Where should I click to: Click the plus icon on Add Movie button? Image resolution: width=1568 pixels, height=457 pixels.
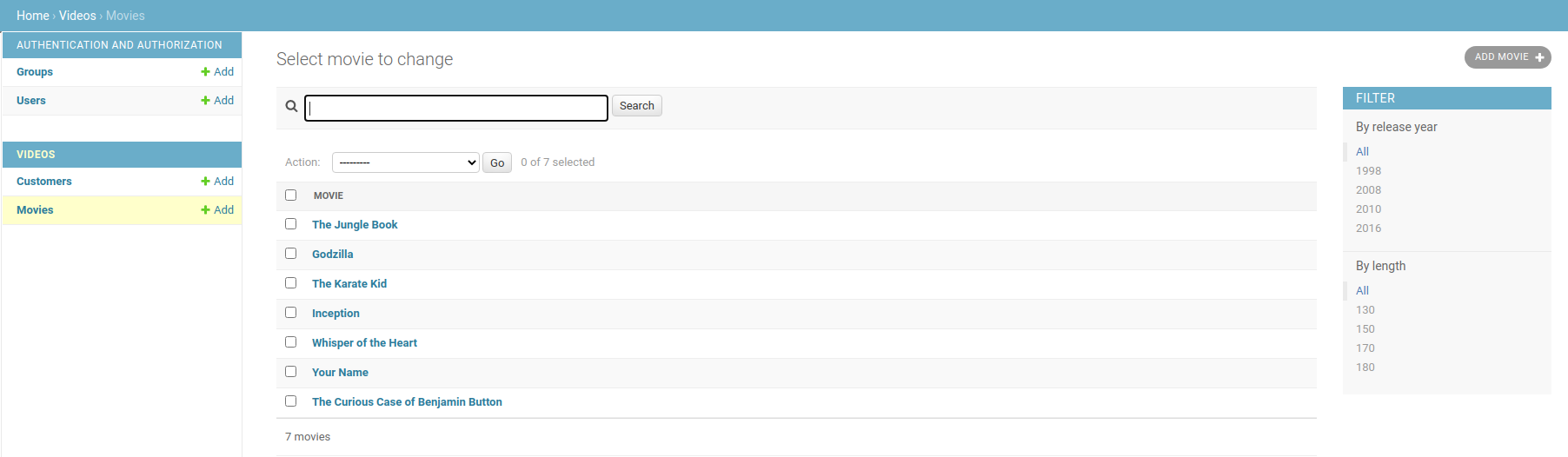point(1539,57)
